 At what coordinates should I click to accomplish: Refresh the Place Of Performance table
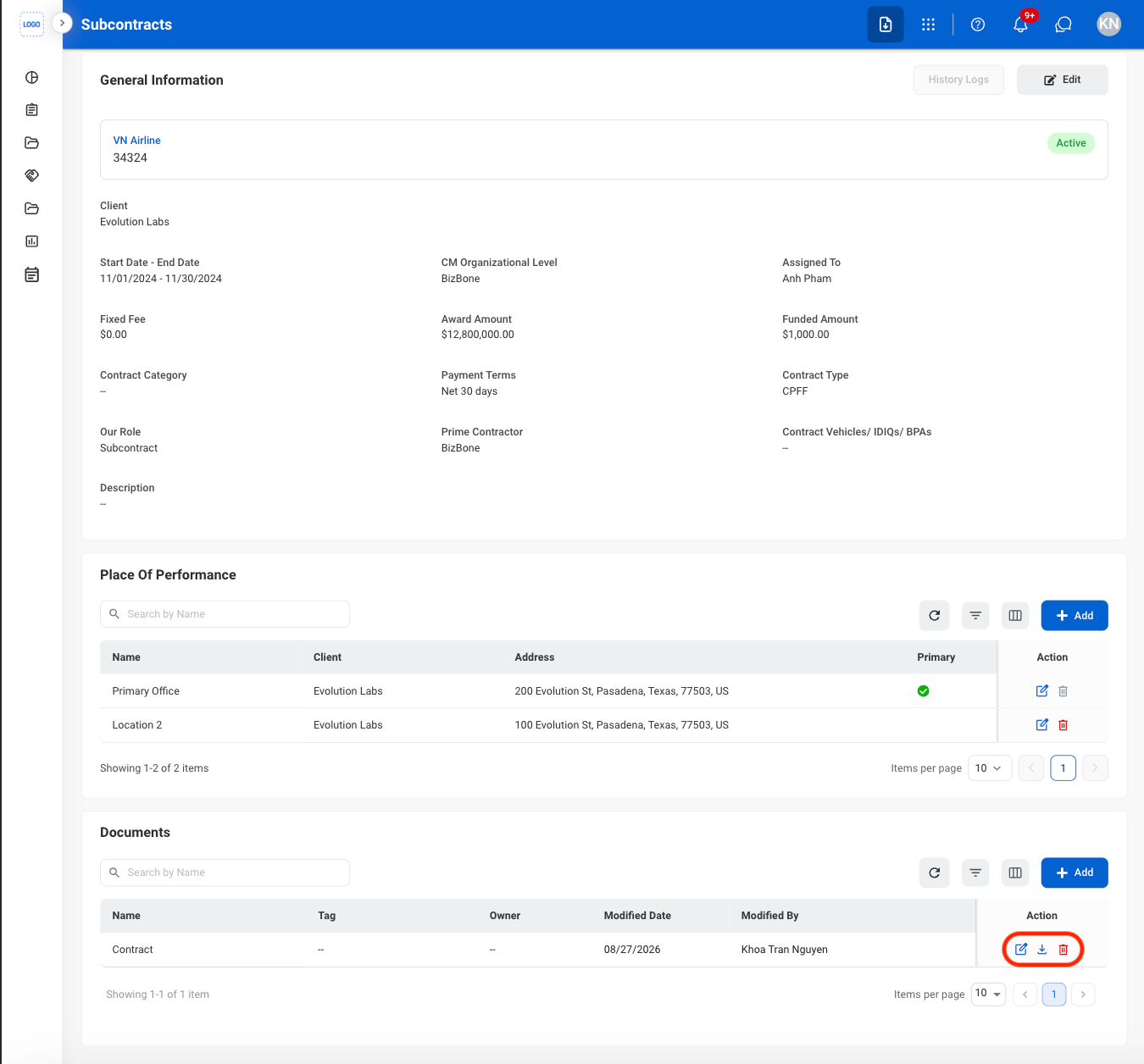(935, 616)
